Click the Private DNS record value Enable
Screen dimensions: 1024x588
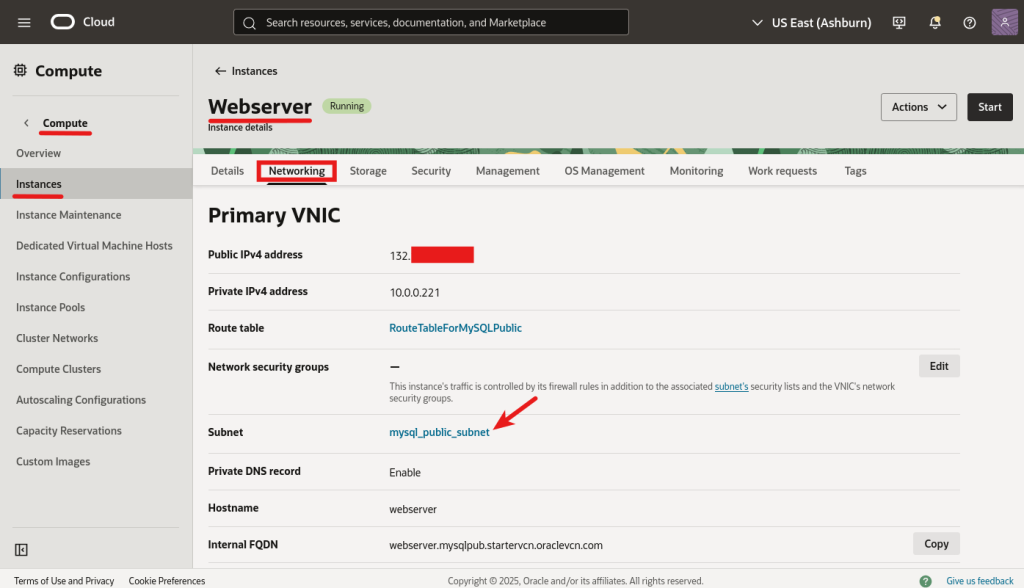pyautogui.click(x=405, y=472)
